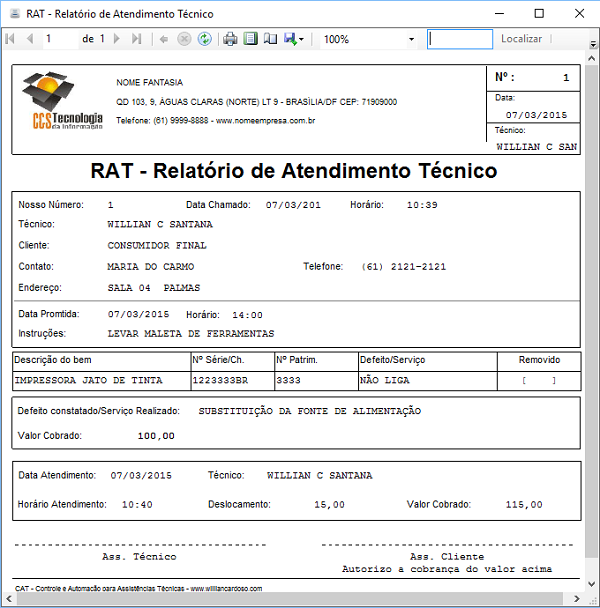Refresh the report with green arrows icon
Image resolution: width=600 pixels, height=608 pixels.
[x=204, y=39]
